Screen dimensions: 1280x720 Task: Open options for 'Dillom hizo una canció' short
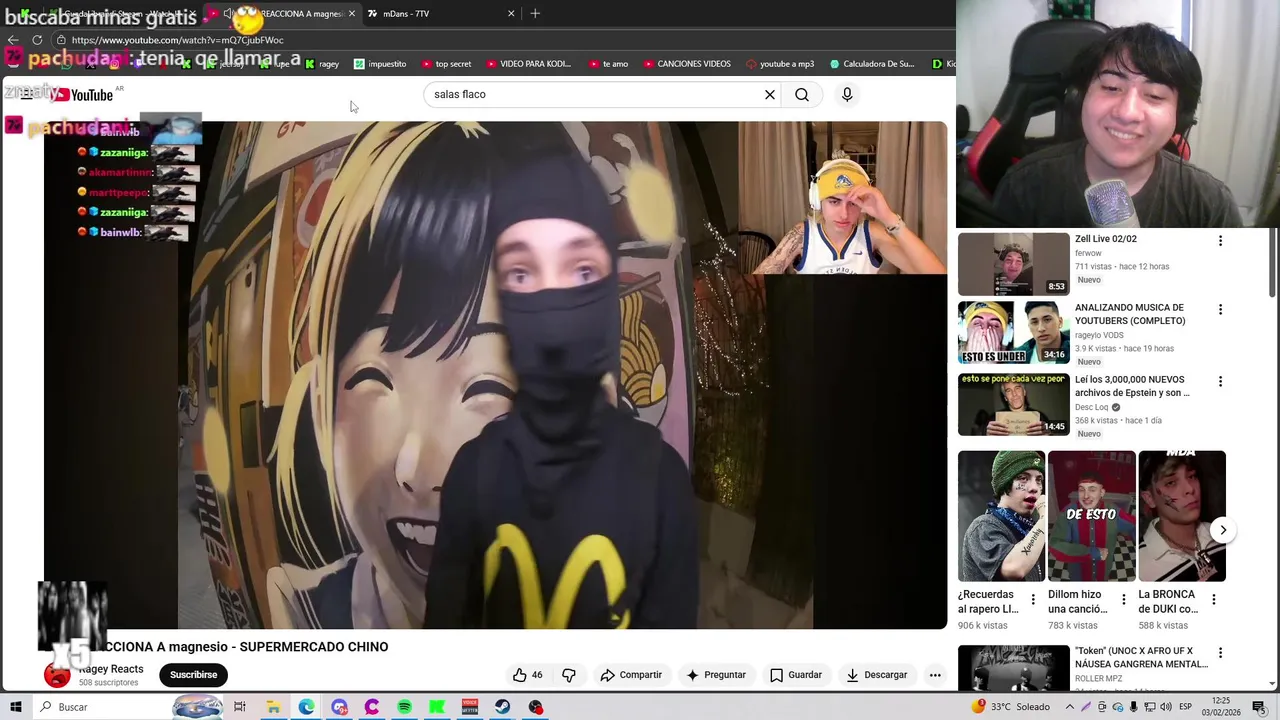pyautogui.click(x=1123, y=600)
